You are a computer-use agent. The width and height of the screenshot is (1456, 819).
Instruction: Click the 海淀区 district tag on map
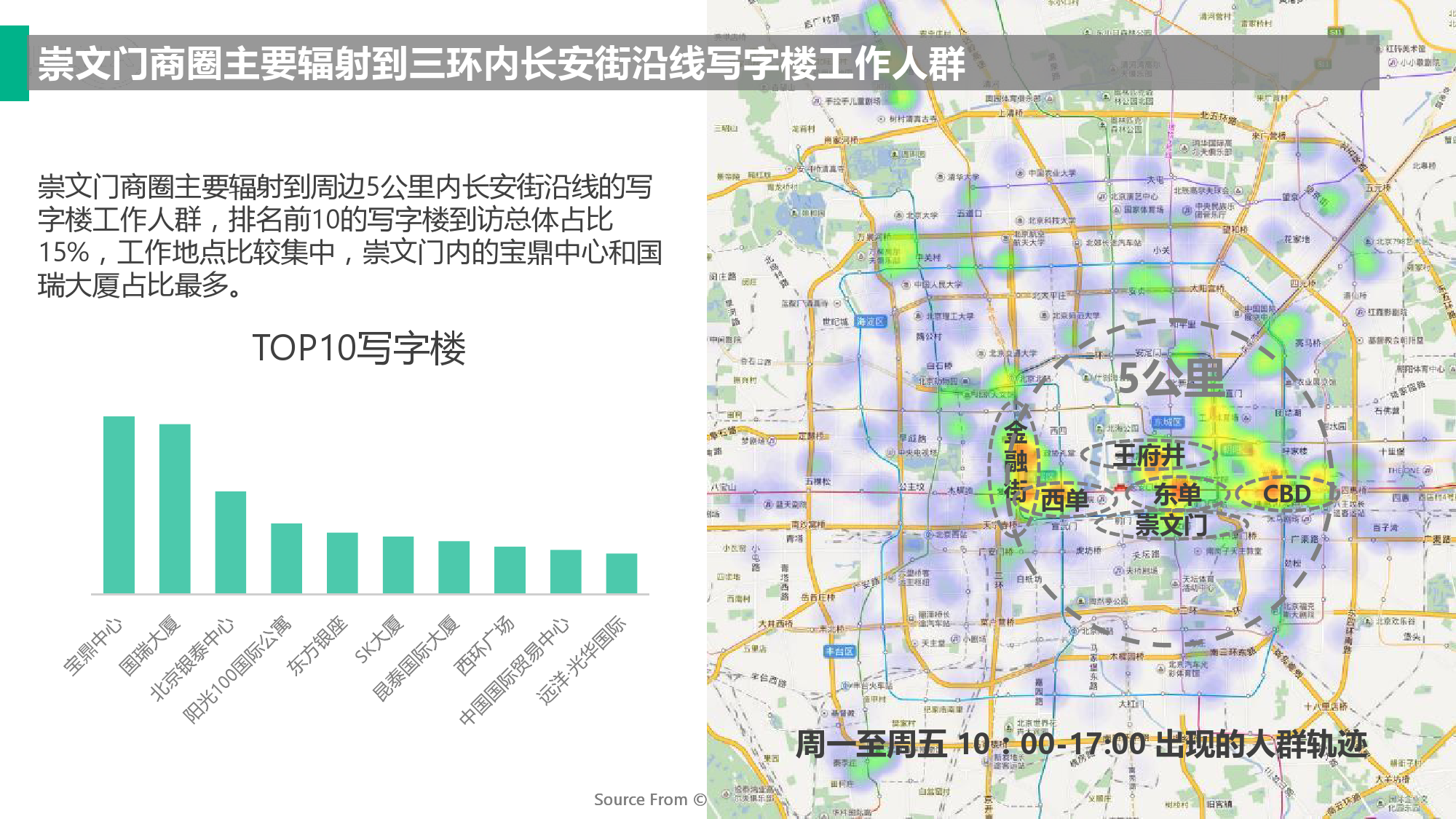[870, 321]
